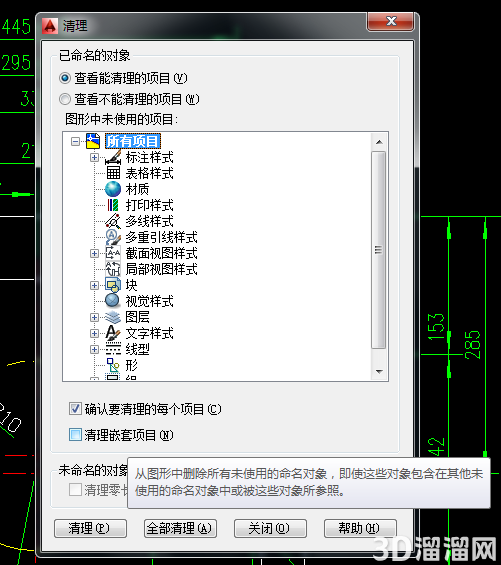The height and width of the screenshot is (565, 501).
Task: Click the 打印样式 plot style icon
Action: tap(113, 205)
